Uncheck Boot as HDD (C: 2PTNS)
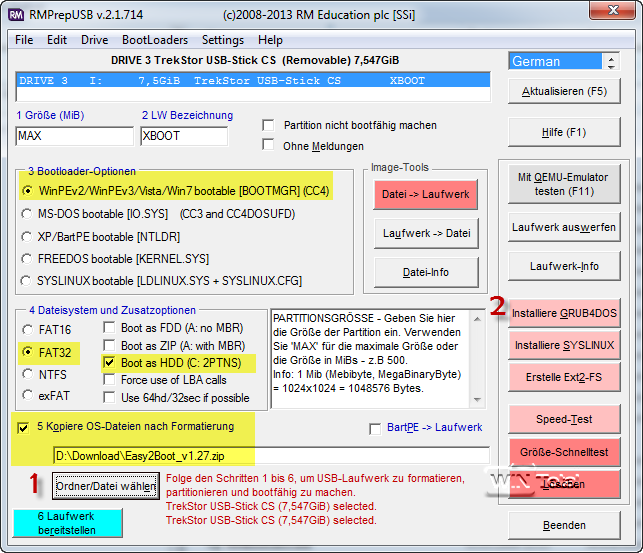This screenshot has height=553, width=643. 109,363
